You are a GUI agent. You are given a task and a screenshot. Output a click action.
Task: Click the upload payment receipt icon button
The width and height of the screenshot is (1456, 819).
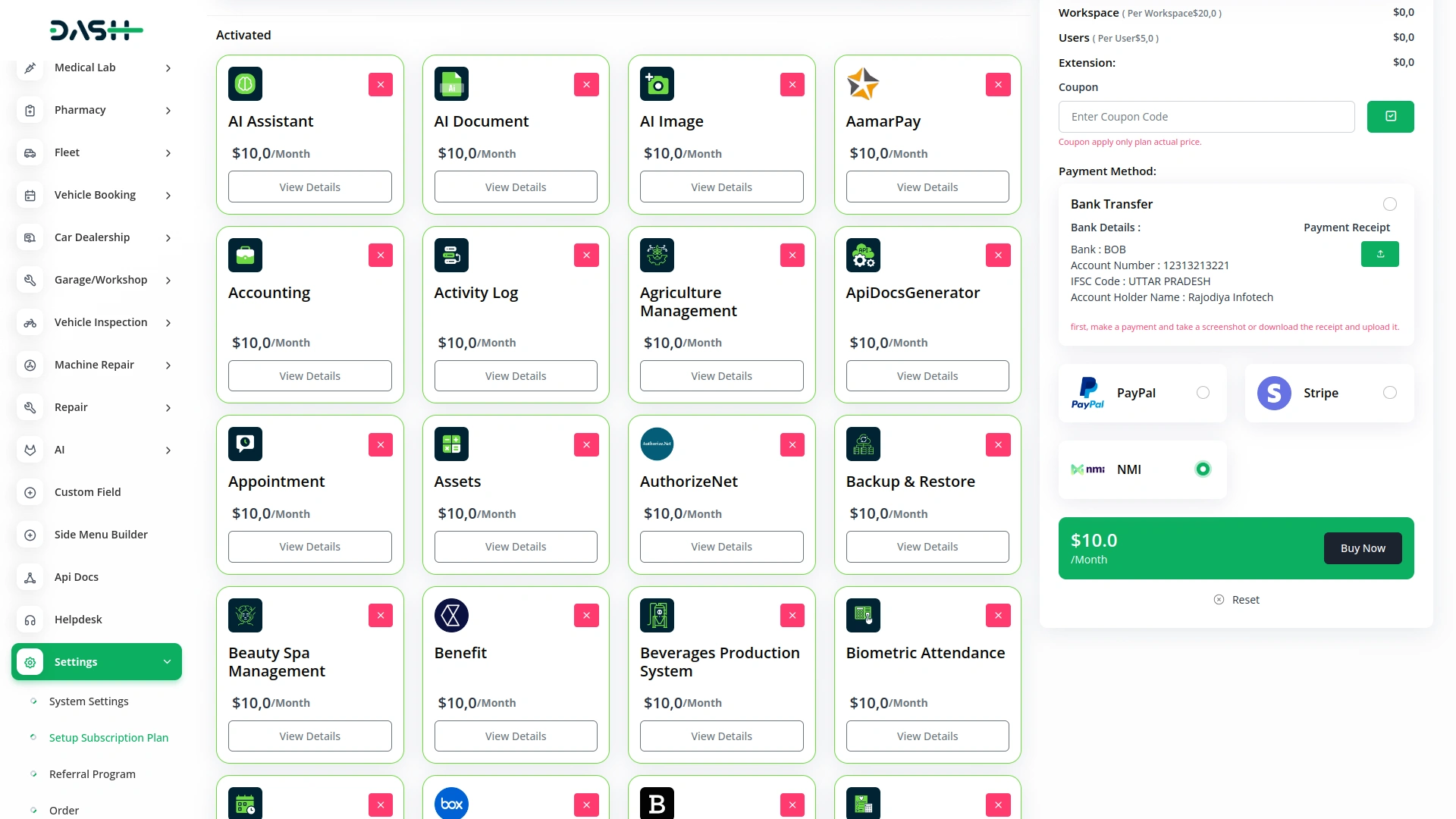[x=1379, y=254]
